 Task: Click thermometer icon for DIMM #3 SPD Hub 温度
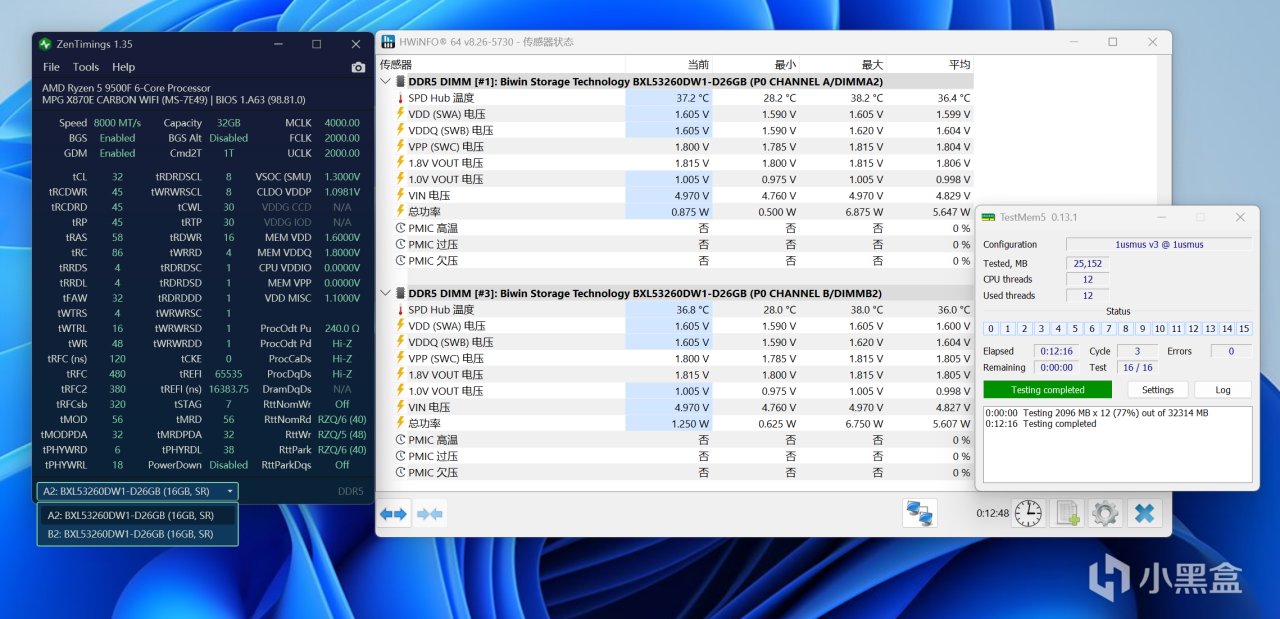click(x=401, y=310)
